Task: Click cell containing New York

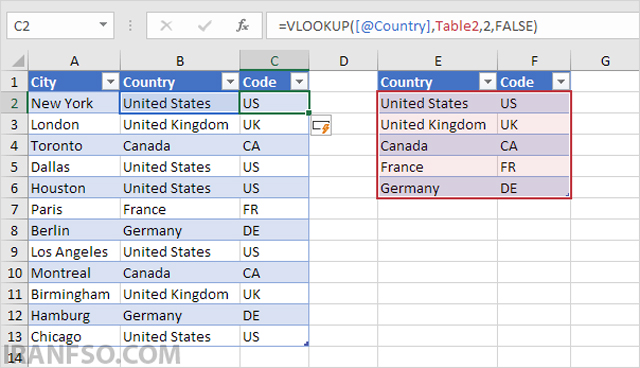Action: click(x=74, y=103)
